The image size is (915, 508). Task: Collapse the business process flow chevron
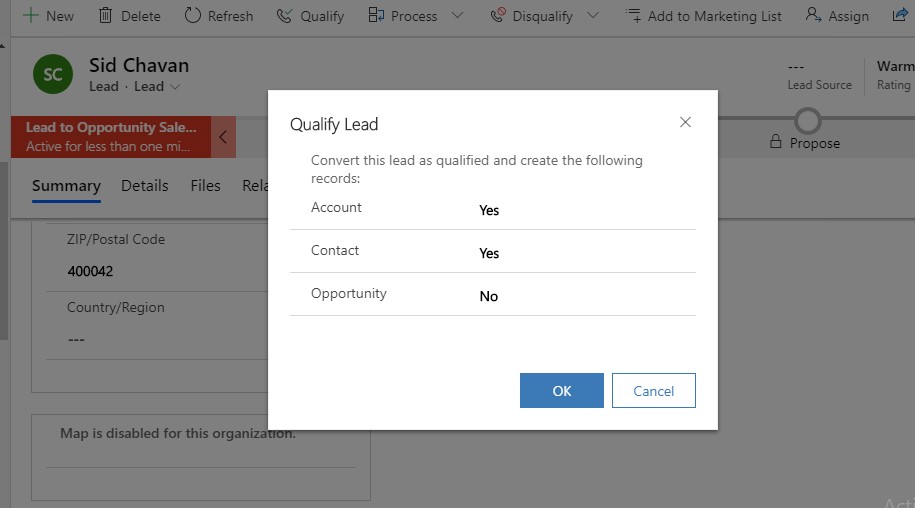223,137
